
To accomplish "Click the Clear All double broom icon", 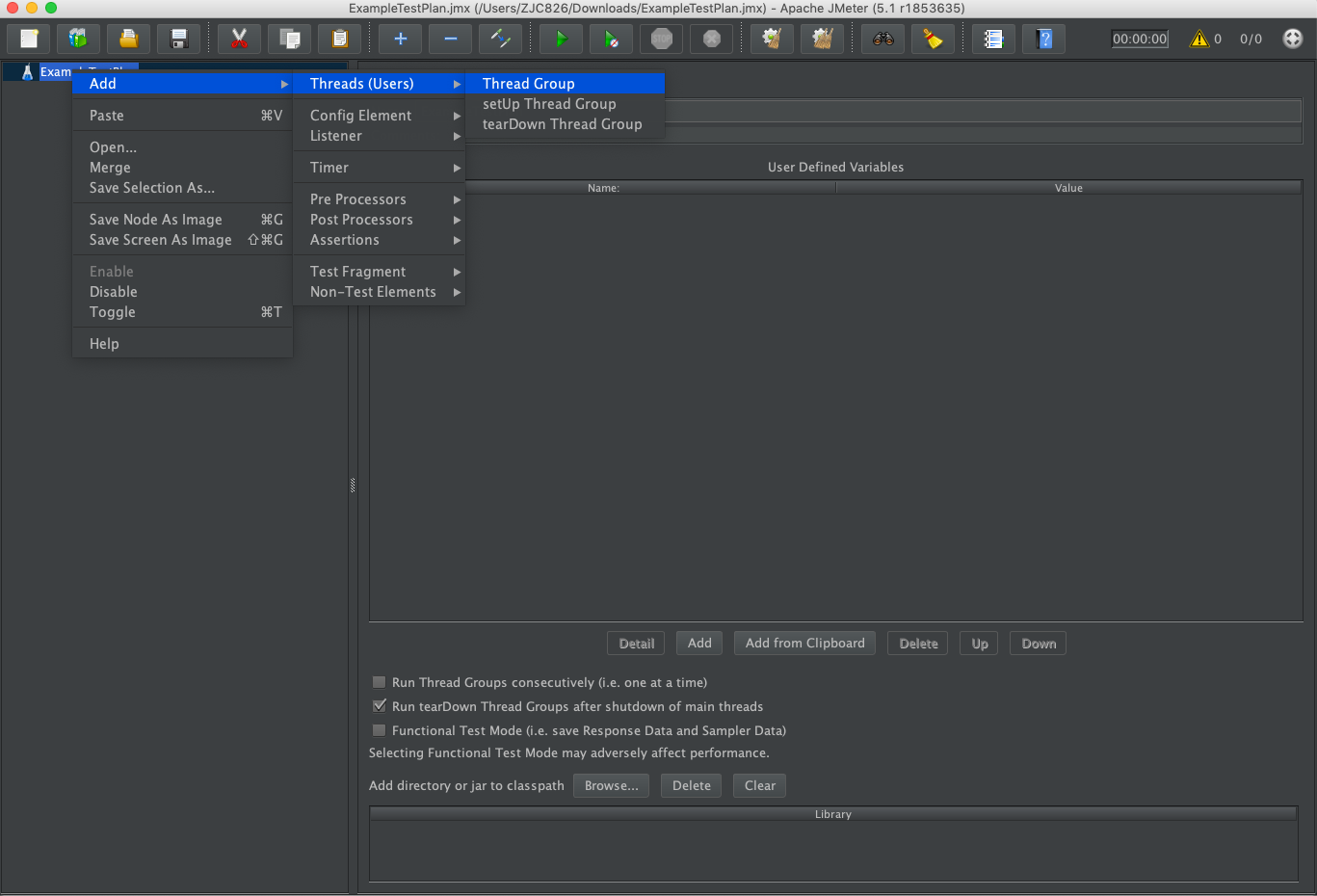I will pyautogui.click(x=822, y=39).
